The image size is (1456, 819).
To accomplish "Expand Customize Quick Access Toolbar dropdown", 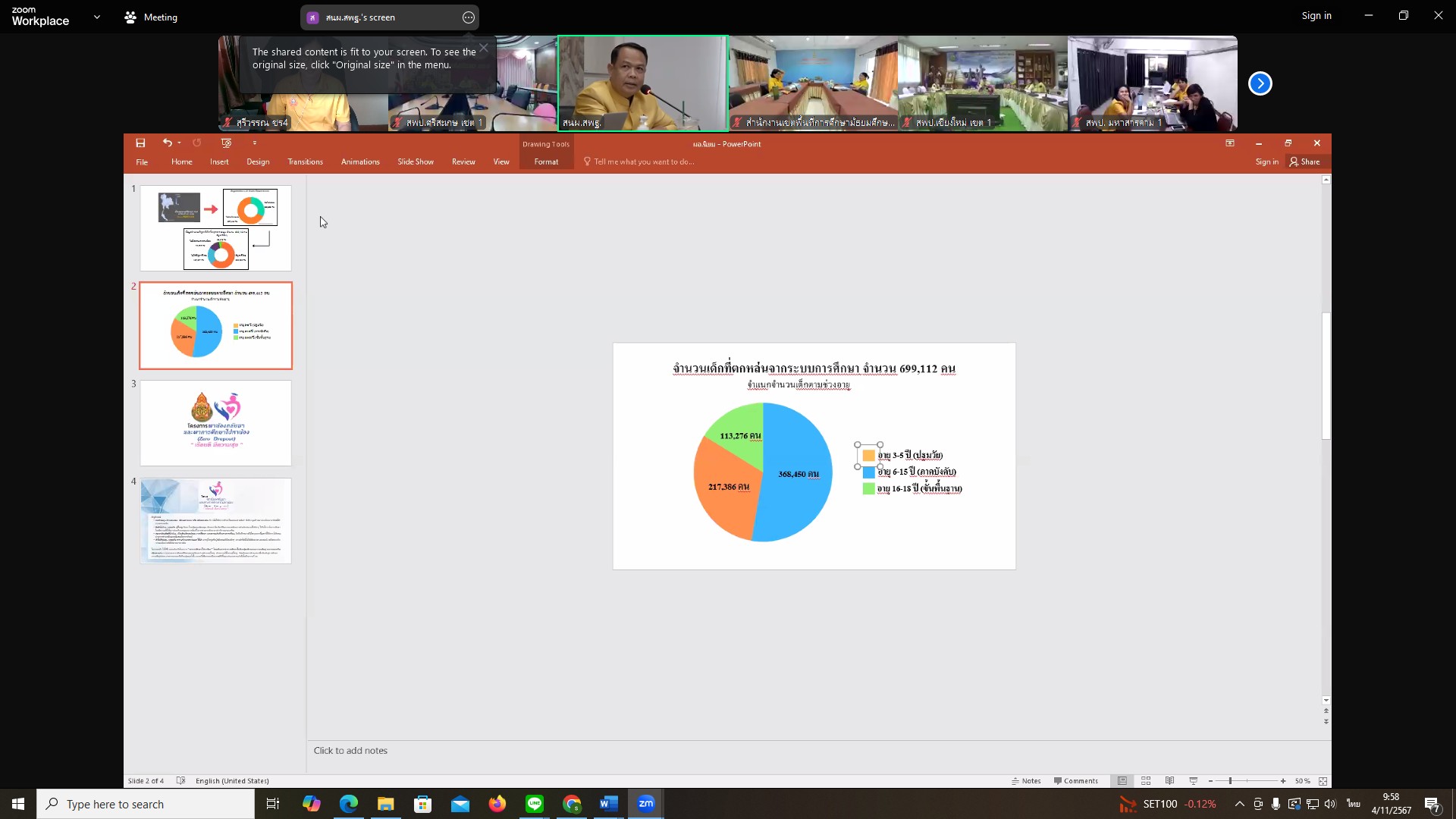I will pos(255,143).
